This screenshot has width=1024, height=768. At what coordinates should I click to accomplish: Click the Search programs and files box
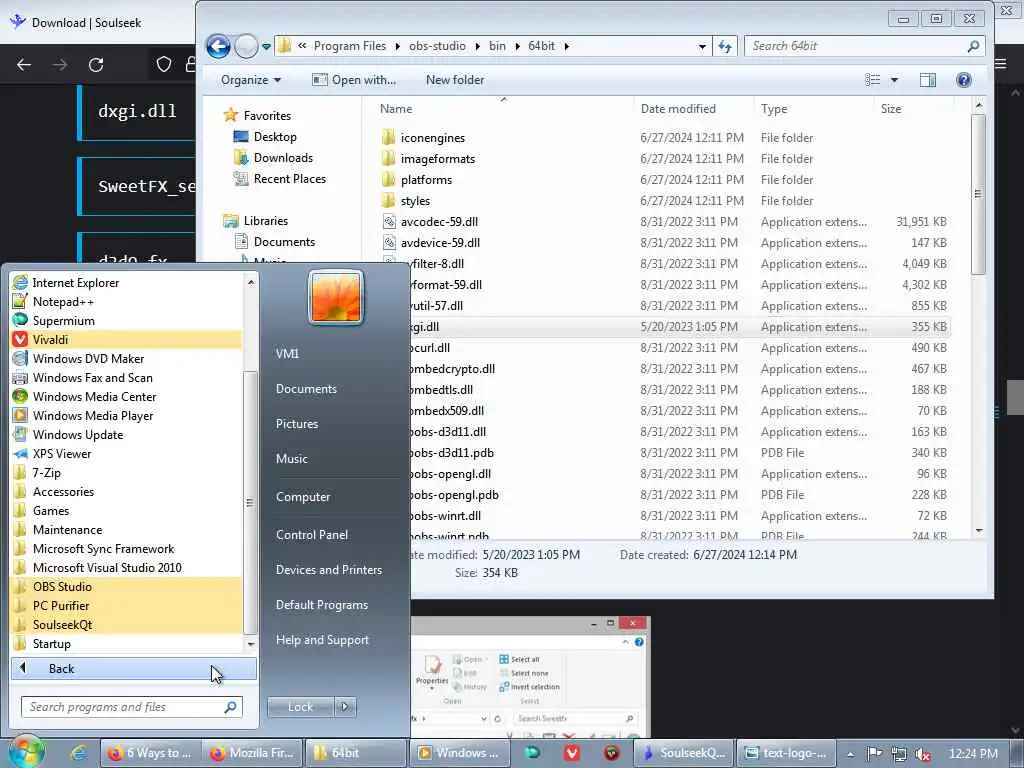click(132, 707)
